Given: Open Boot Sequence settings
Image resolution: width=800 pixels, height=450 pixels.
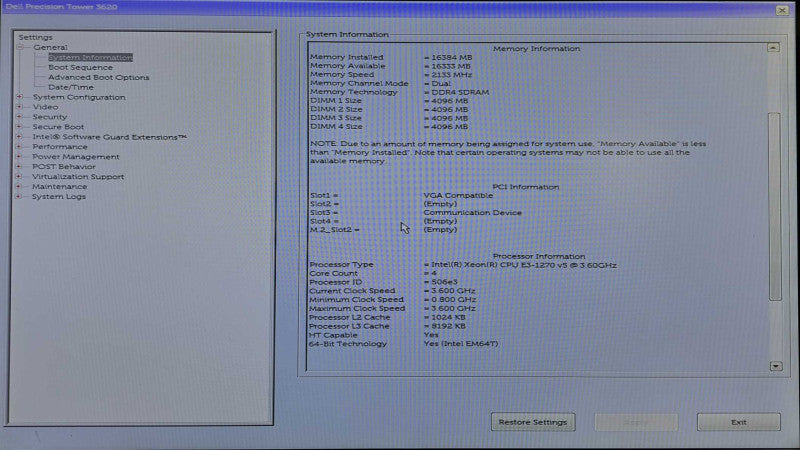Looking at the screenshot, I should tap(81, 67).
